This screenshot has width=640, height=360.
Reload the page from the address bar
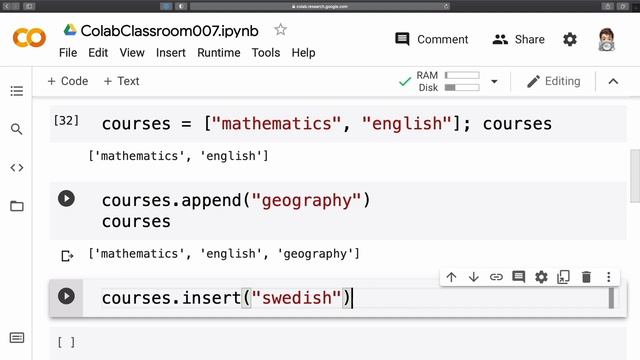446,6
